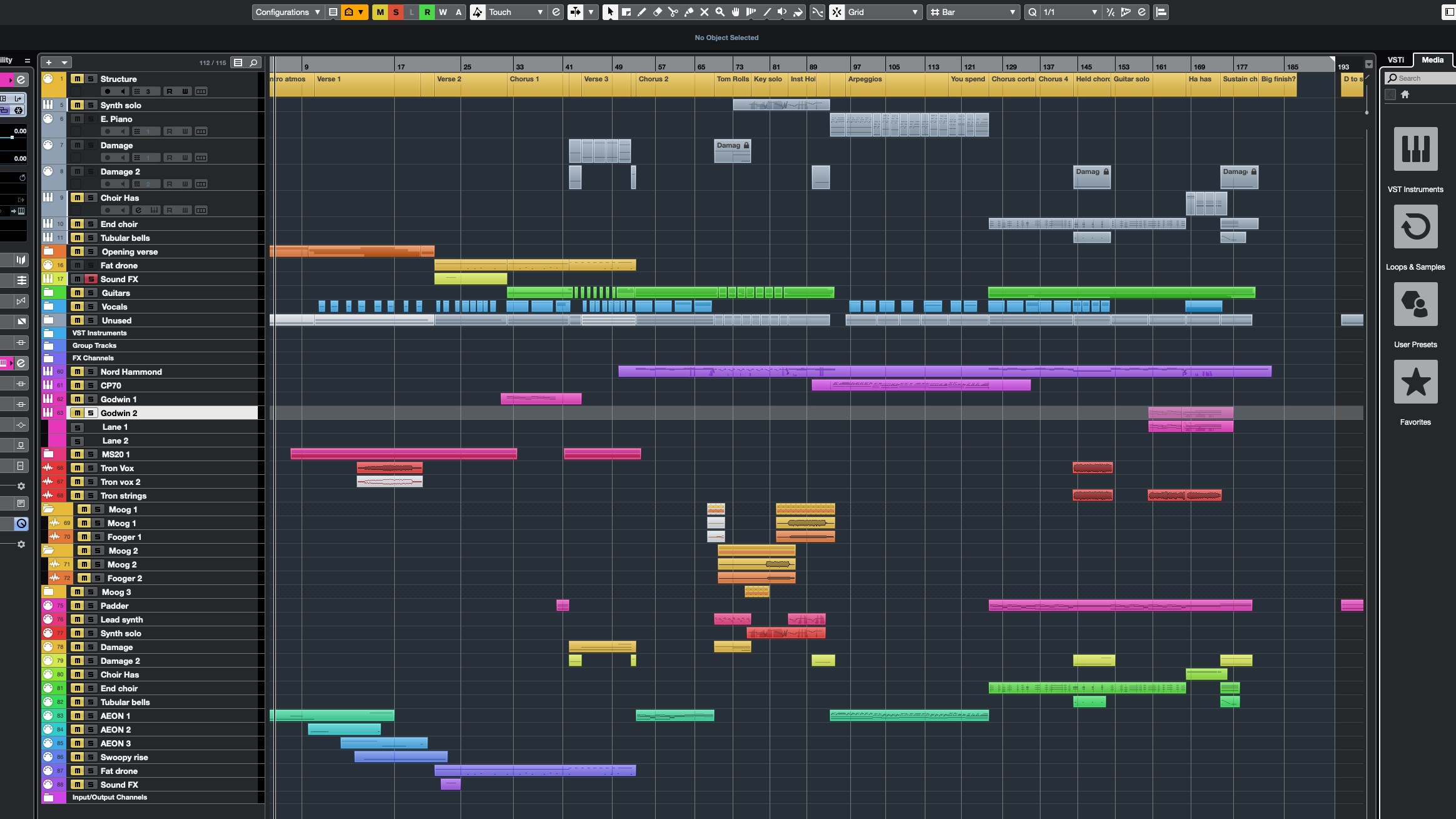1456x819 pixels.
Task: Click the Add Track plus button
Action: click(x=49, y=63)
